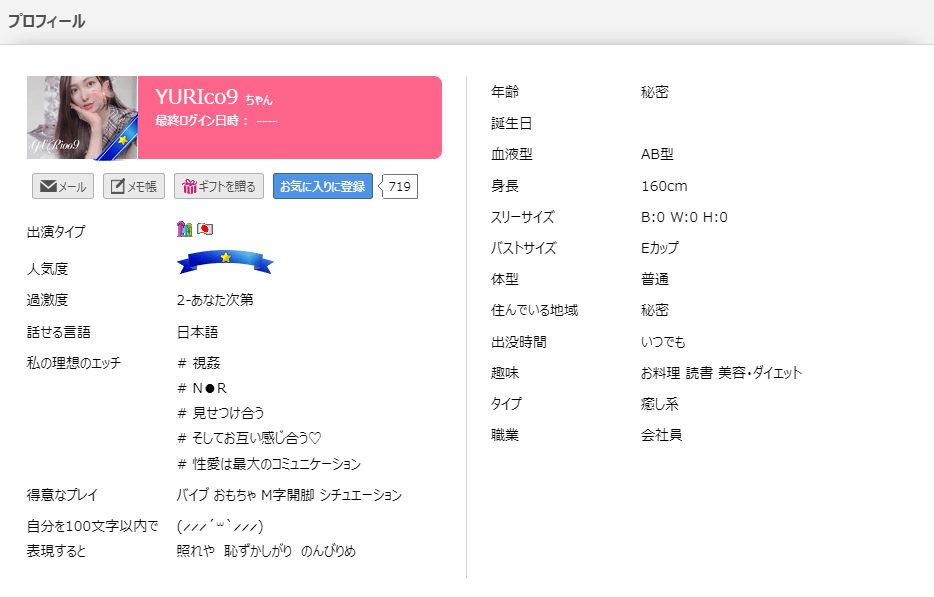Click the 2-あなた次第 value
The image size is (934, 597).
click(x=215, y=300)
